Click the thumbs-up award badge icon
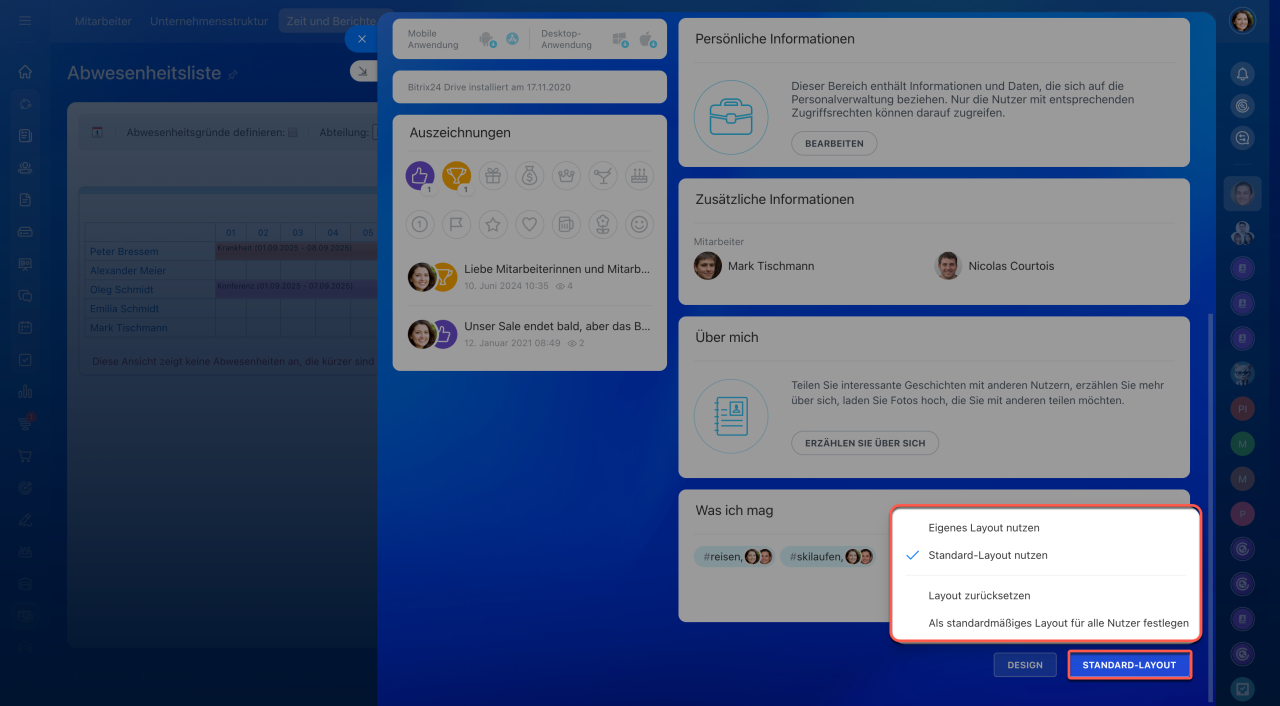Viewport: 1280px width, 706px height. (x=420, y=176)
